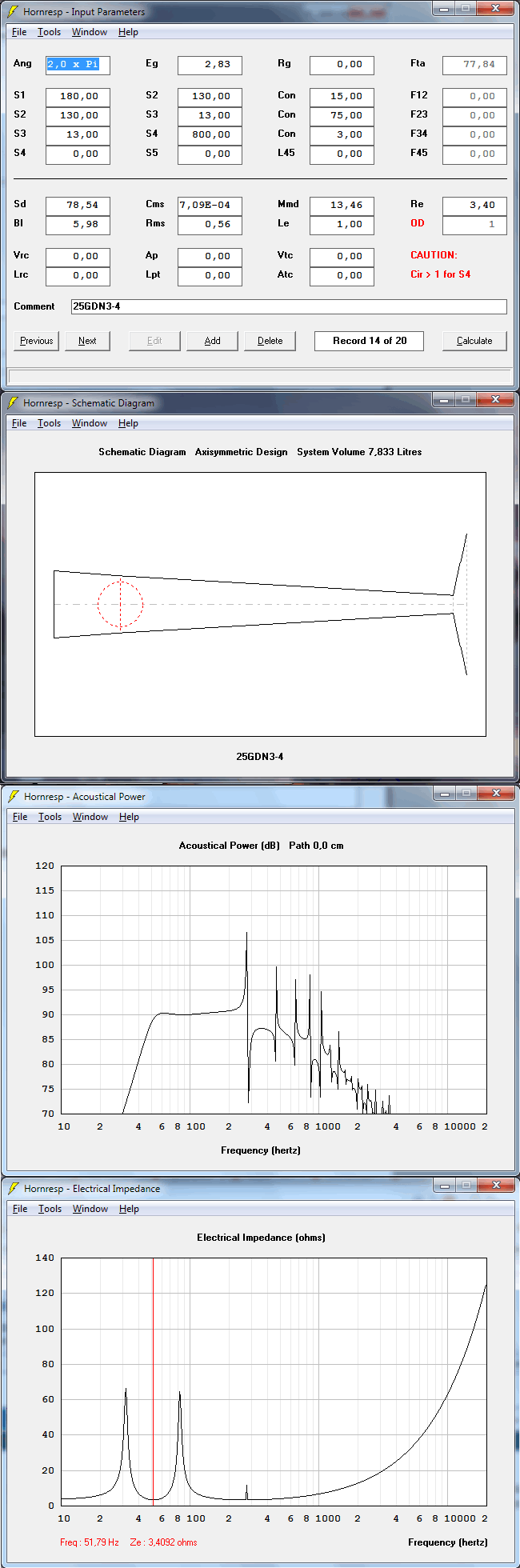Click the red CAUTION: warning text
The width and height of the screenshot is (520, 1568).
point(434,255)
